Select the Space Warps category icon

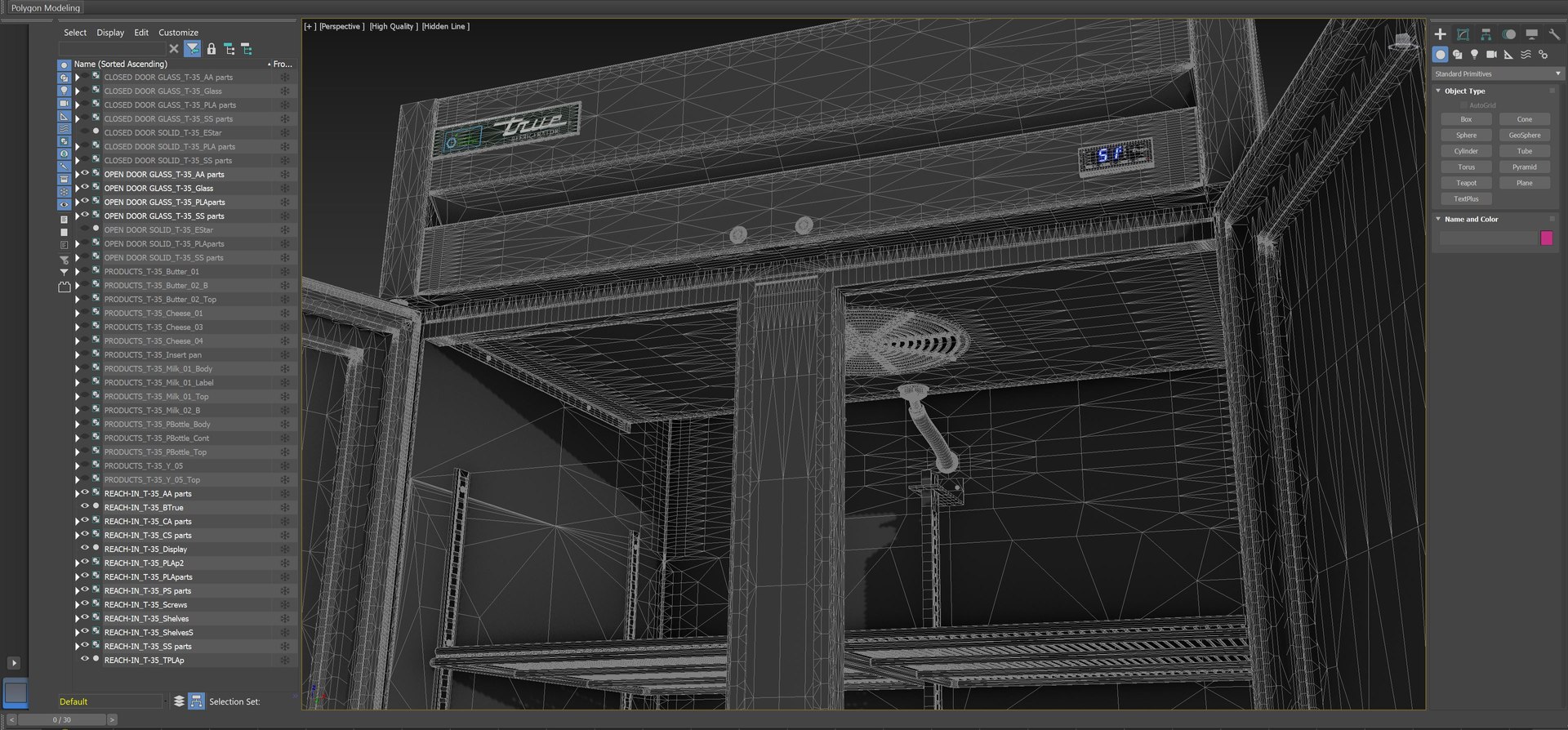pos(1526,55)
